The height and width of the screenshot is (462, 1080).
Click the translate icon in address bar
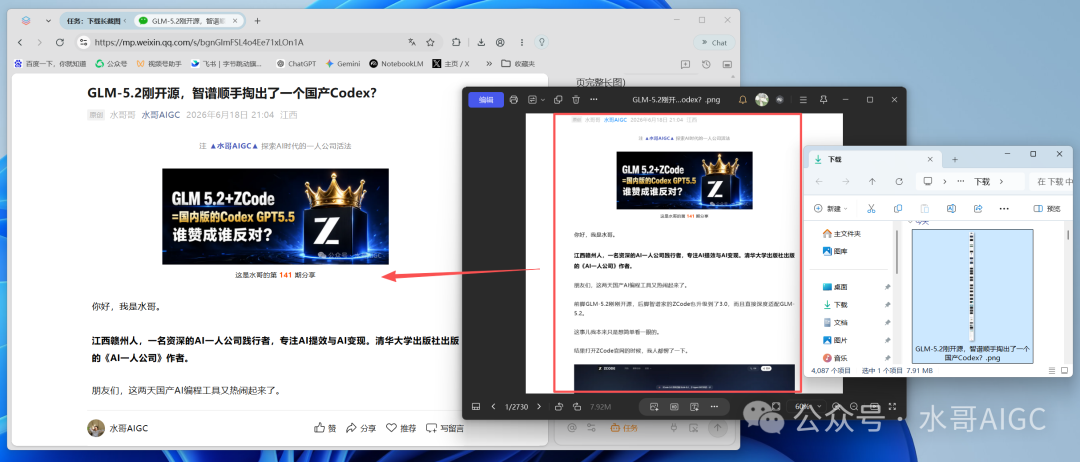pyautogui.click(x=412, y=42)
